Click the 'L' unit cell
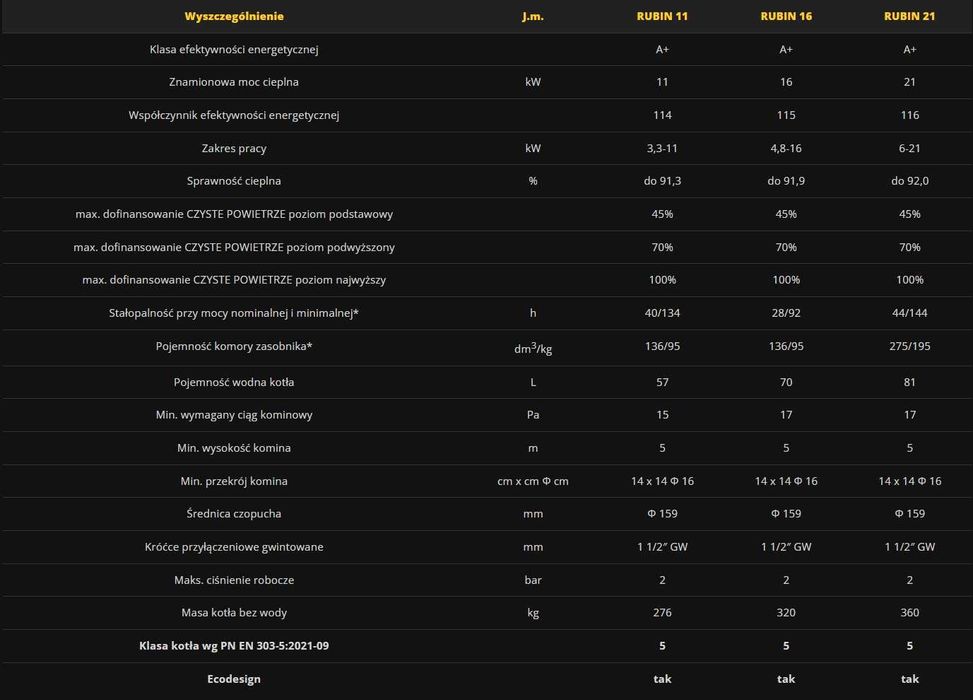The width and height of the screenshot is (973, 700). click(x=532, y=382)
